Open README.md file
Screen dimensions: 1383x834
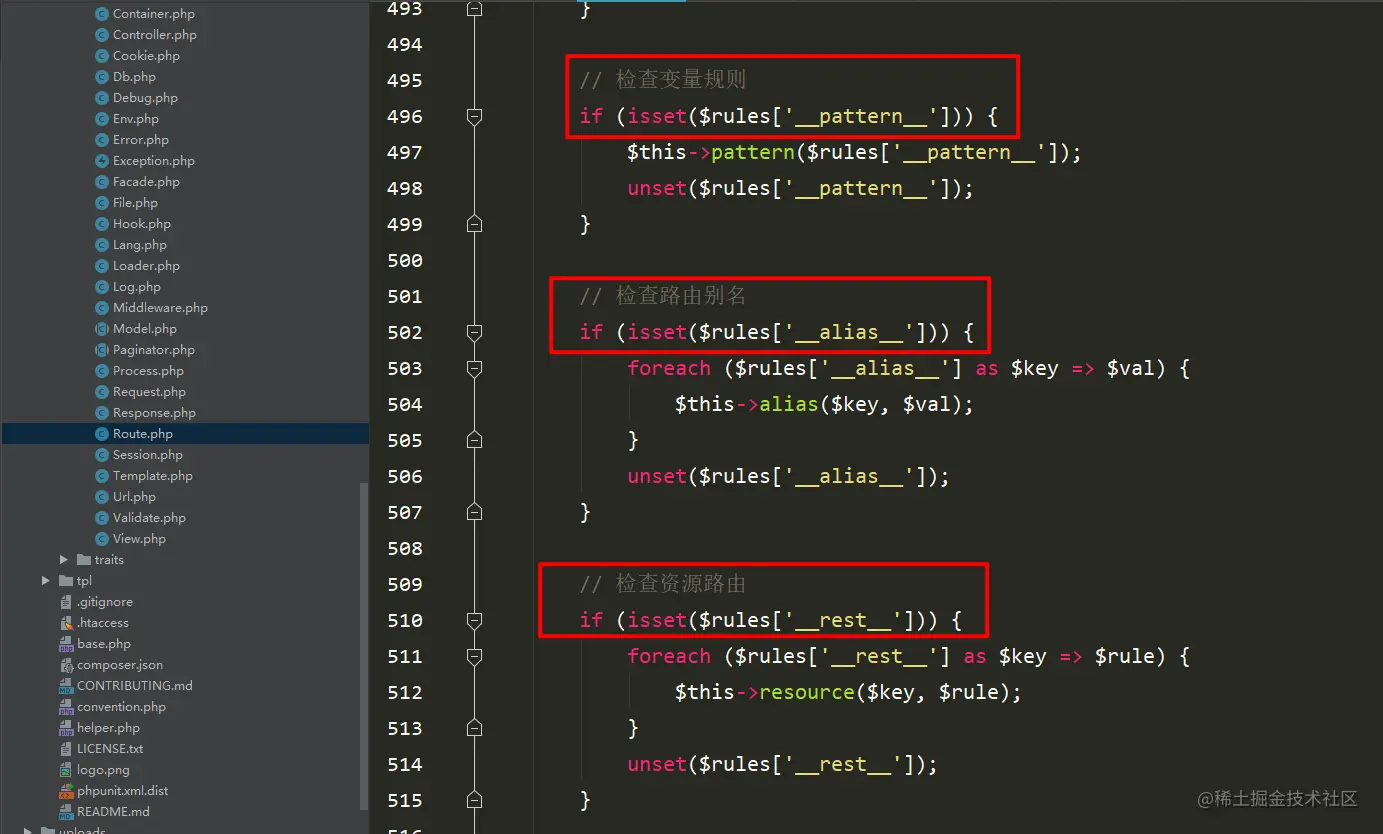(113, 812)
